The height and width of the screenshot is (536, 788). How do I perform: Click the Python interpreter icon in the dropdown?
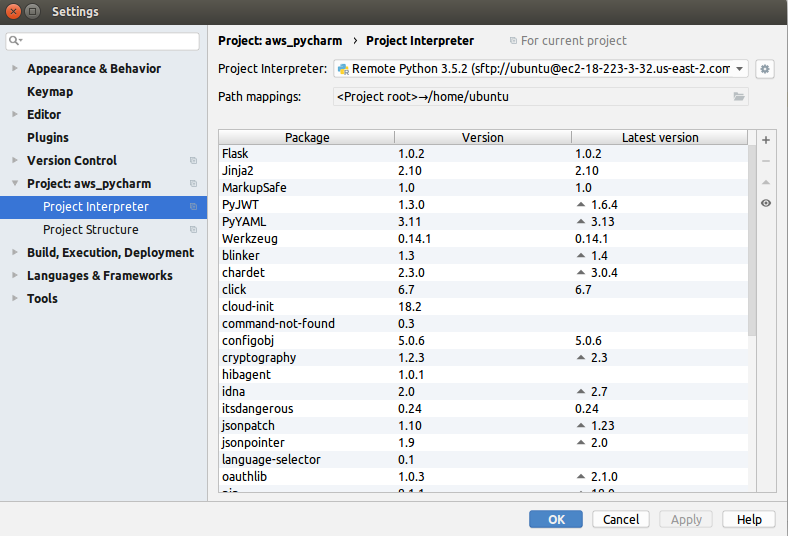343,69
